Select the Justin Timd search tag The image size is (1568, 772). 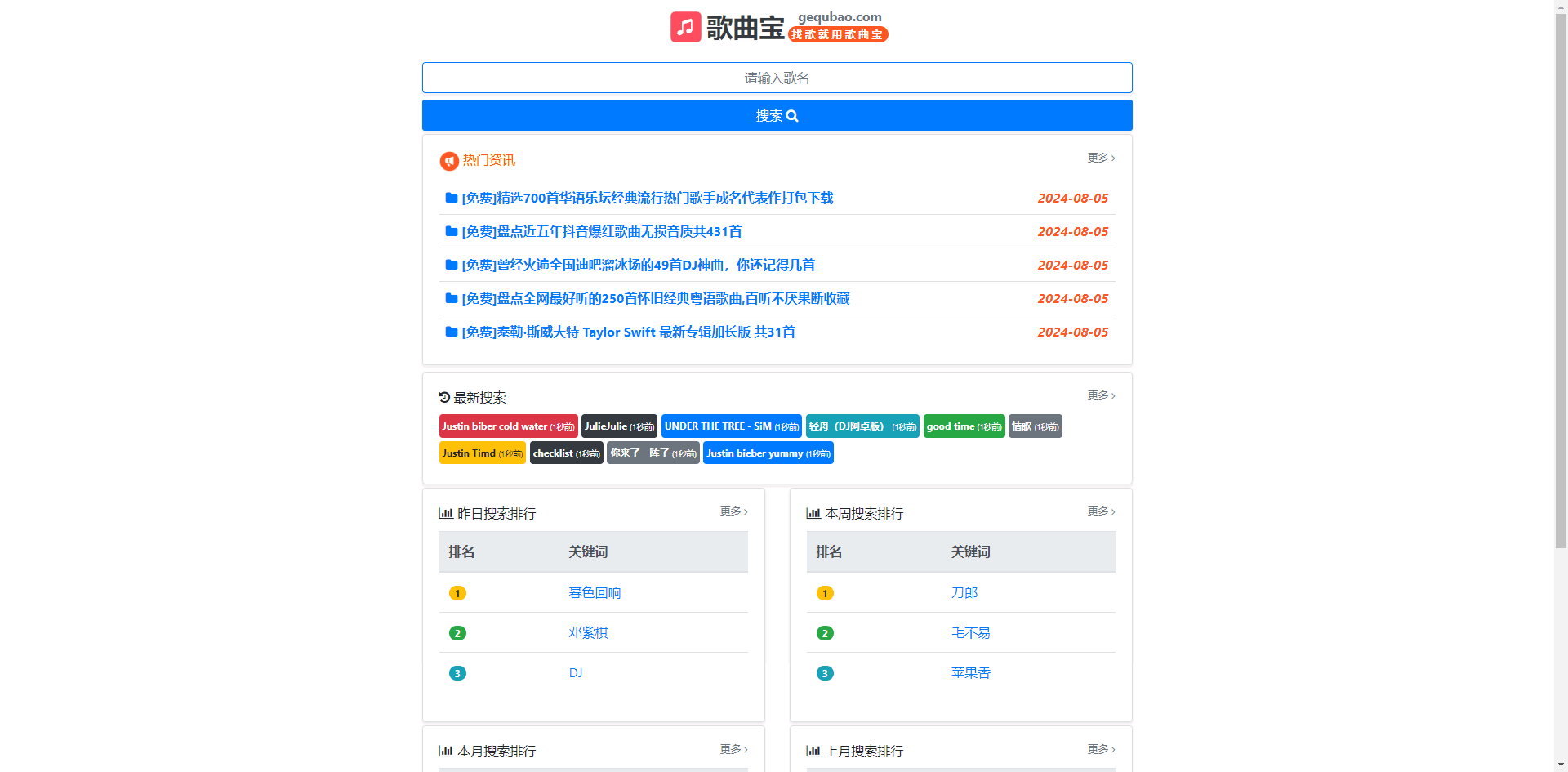coord(482,453)
